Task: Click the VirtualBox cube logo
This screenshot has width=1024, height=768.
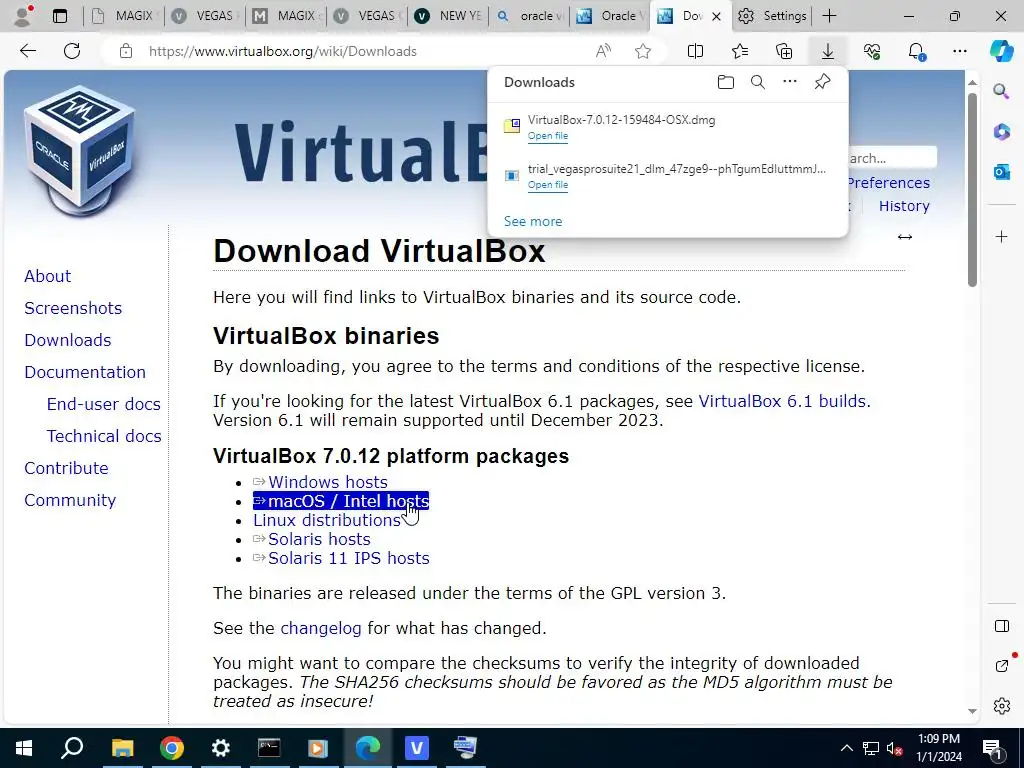Action: pyautogui.click(x=80, y=149)
